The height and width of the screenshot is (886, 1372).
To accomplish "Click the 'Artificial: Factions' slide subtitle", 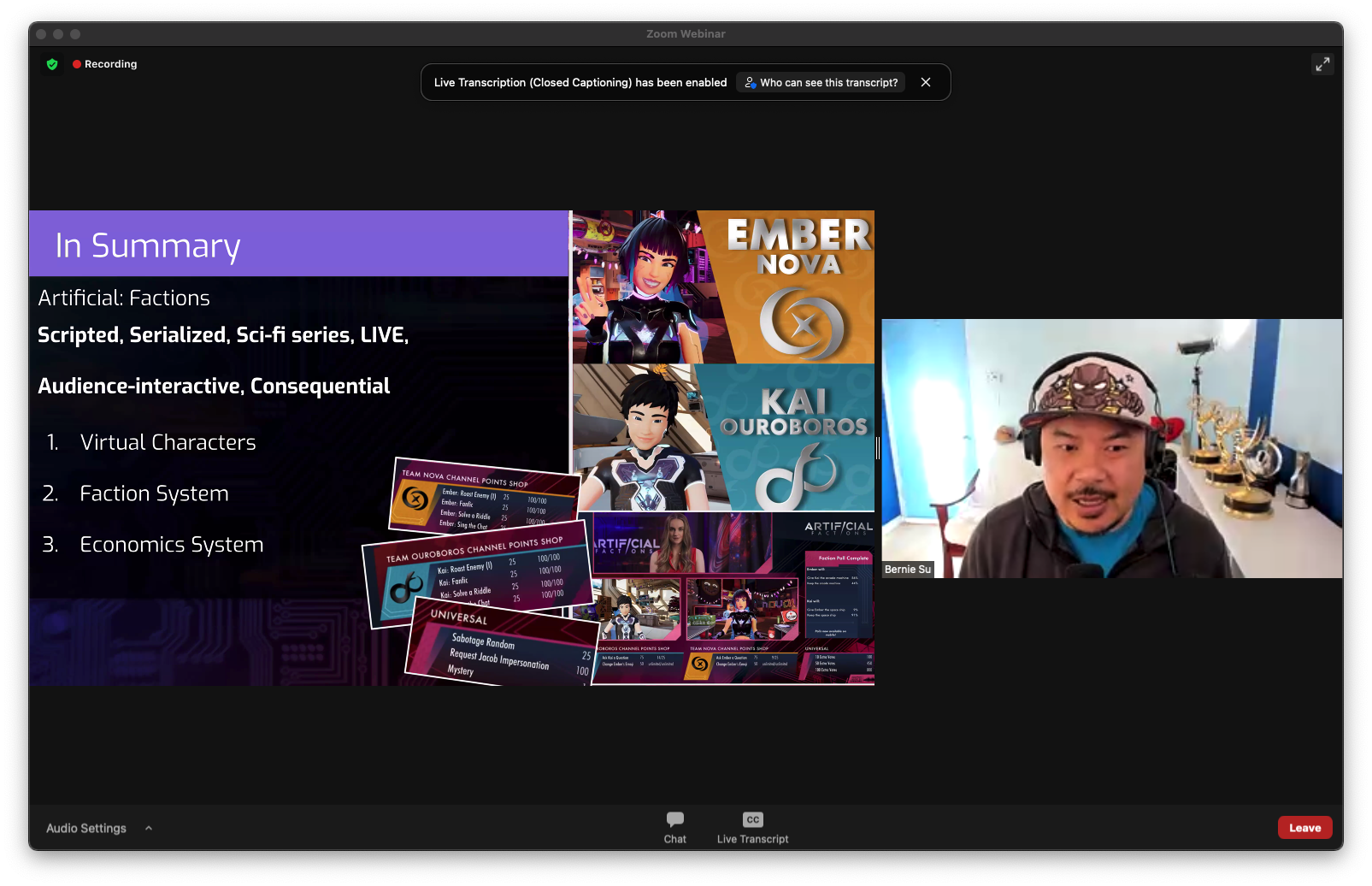I will tap(124, 298).
